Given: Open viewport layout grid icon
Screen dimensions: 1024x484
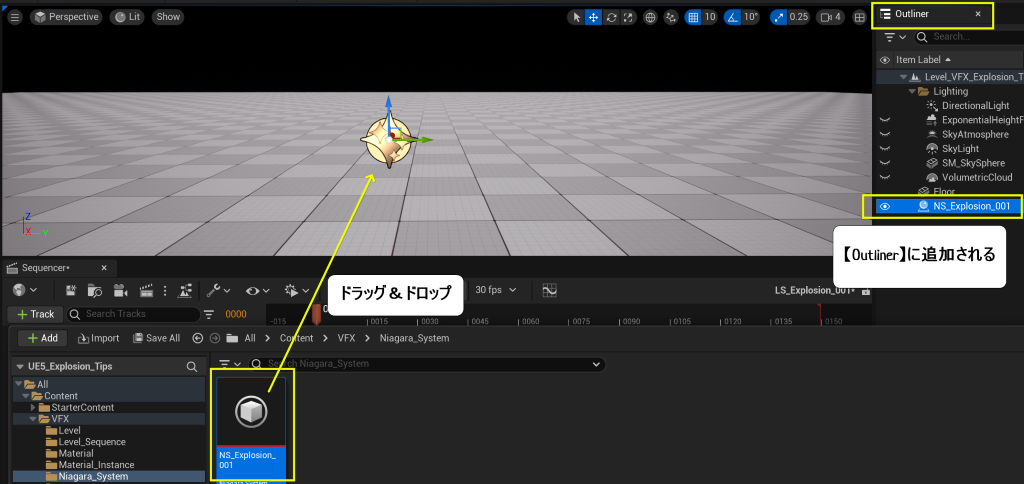Looking at the screenshot, I should coord(860,18).
